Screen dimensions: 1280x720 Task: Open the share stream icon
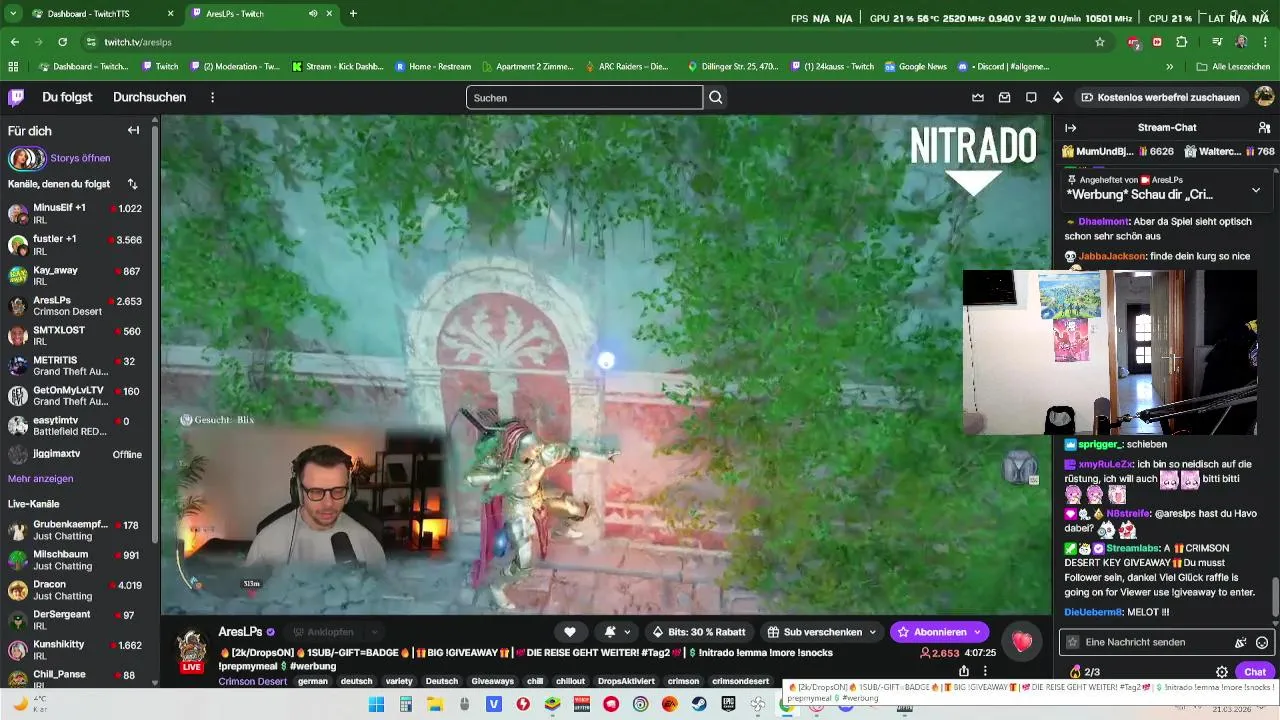[964, 671]
